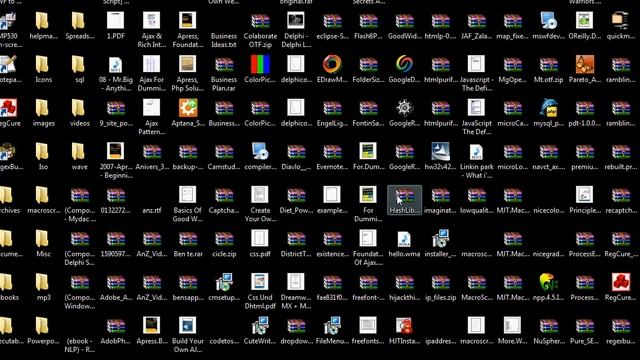
Task: Click the NuSpher... archive
Action: (x=549, y=326)
